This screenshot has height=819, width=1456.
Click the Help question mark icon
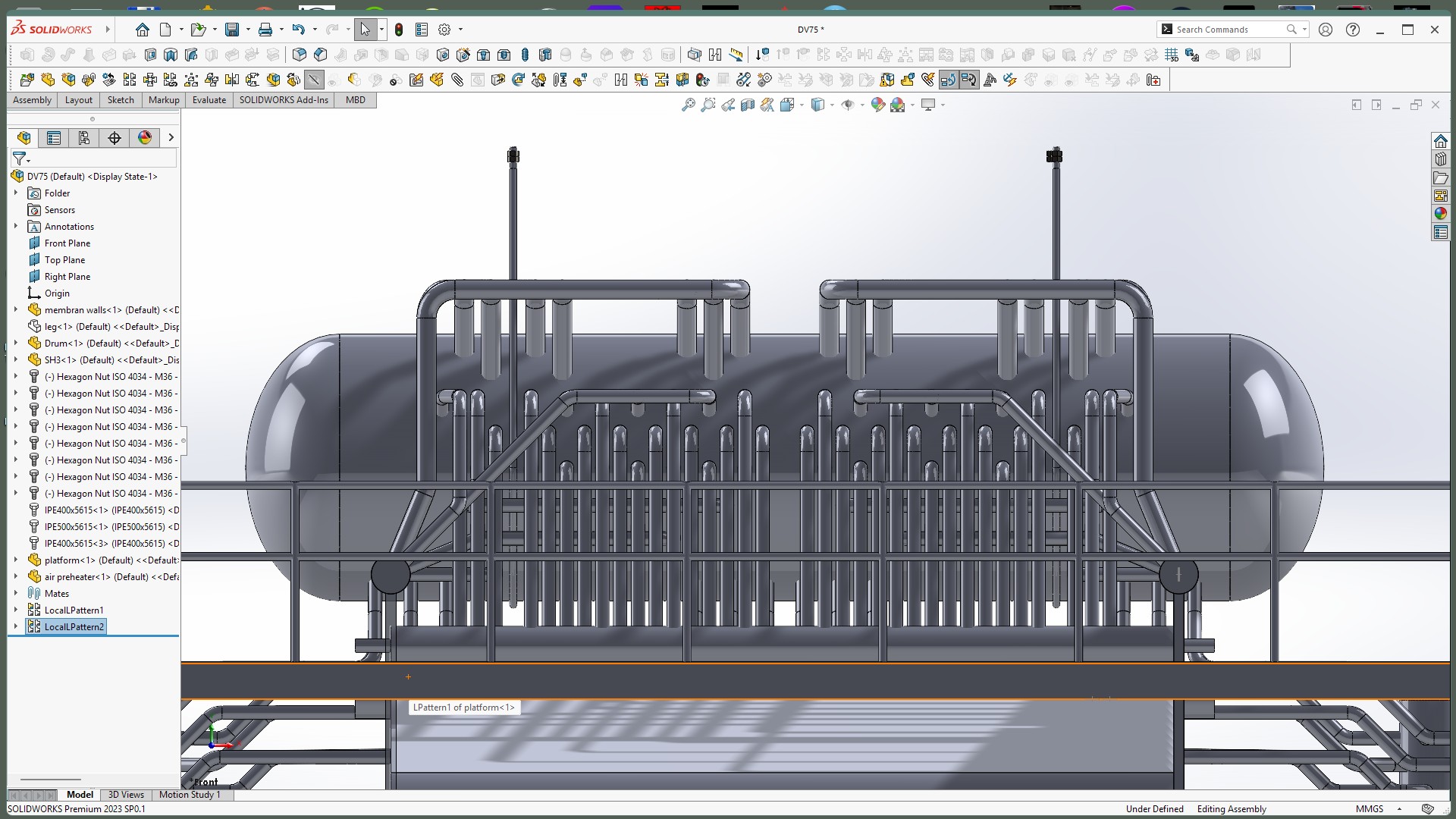pos(1353,30)
